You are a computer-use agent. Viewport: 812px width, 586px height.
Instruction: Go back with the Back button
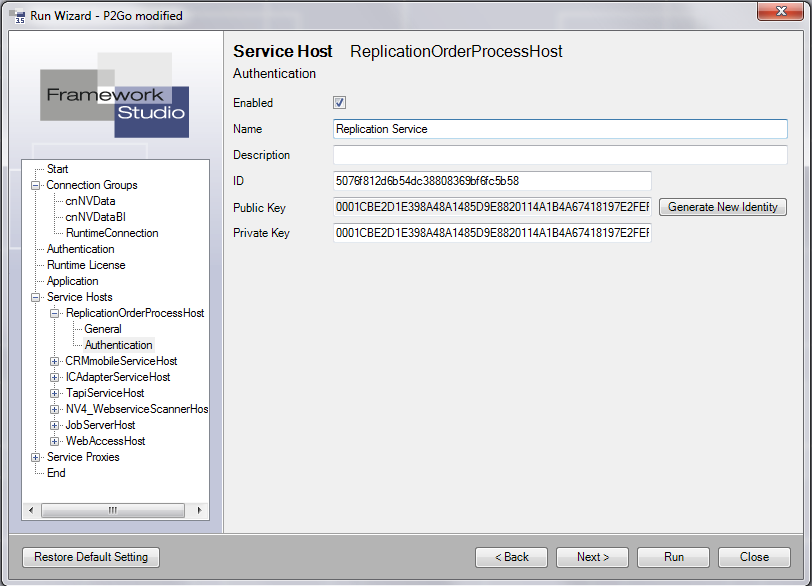[x=511, y=557]
